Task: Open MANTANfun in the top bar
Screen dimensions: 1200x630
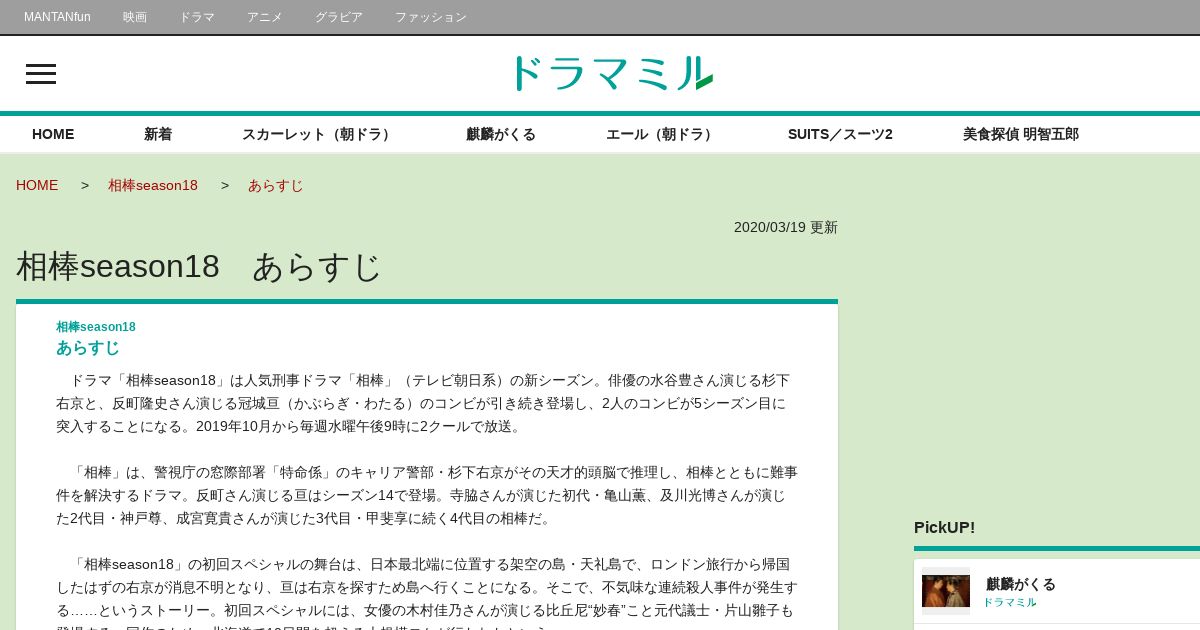Action: pos(57,17)
